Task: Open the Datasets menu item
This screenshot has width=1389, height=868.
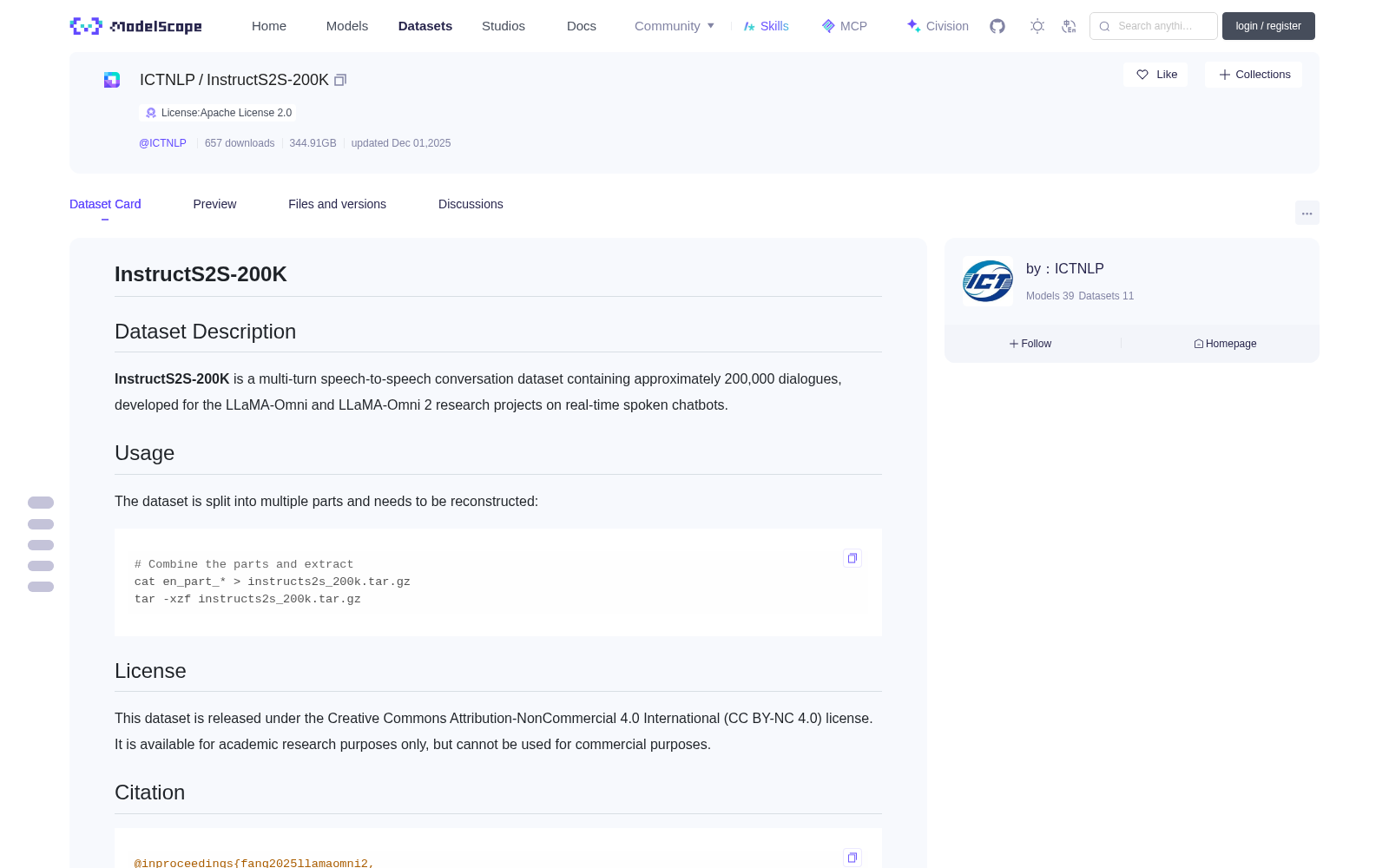Action: pyautogui.click(x=425, y=26)
